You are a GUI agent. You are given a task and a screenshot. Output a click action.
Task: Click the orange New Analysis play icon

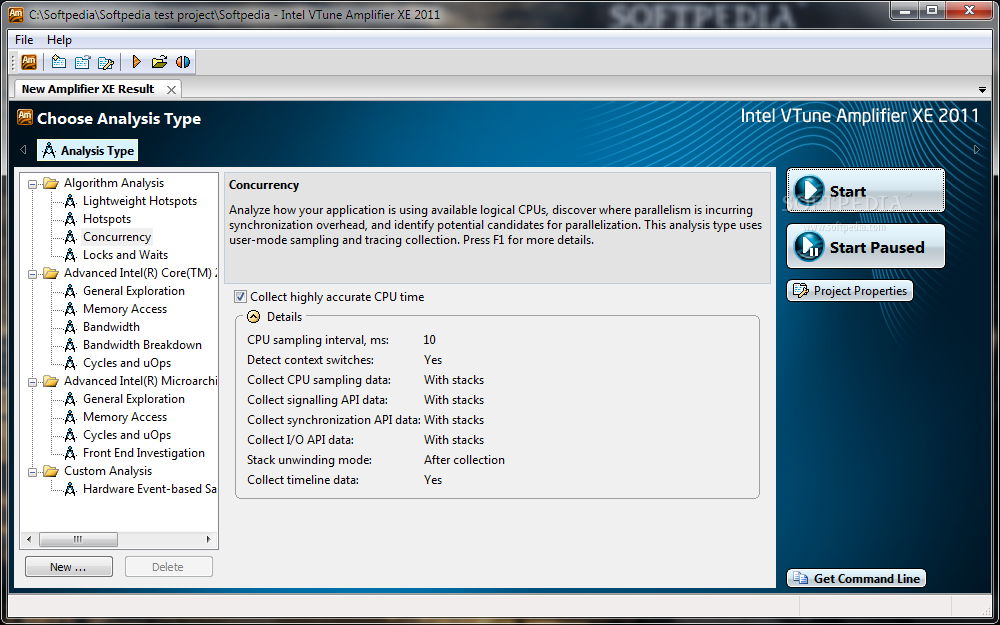tap(136, 62)
